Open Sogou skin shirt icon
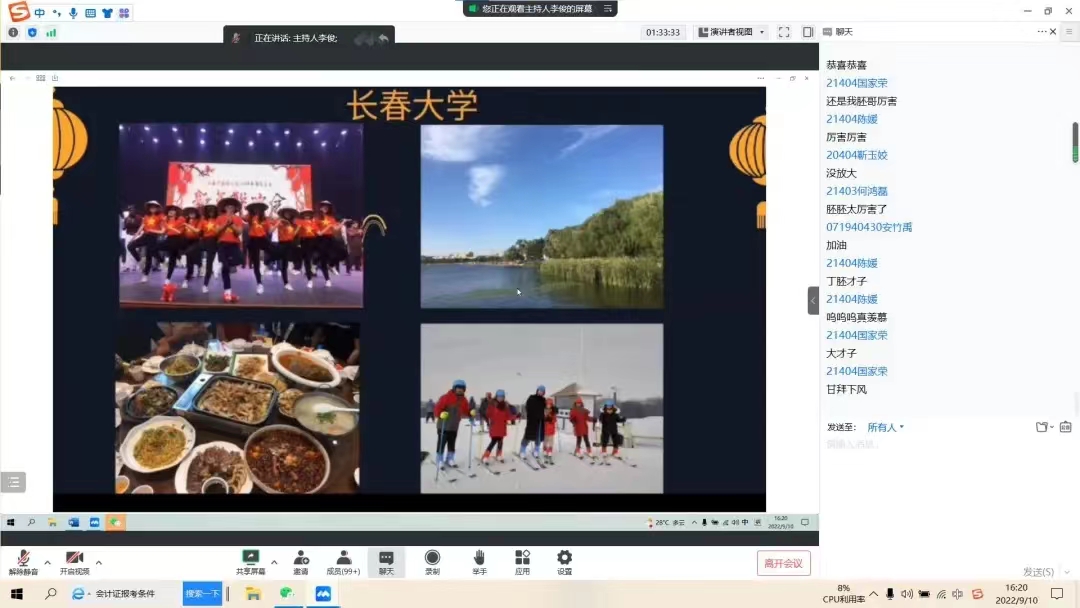Viewport: 1080px width, 608px height. (107, 13)
